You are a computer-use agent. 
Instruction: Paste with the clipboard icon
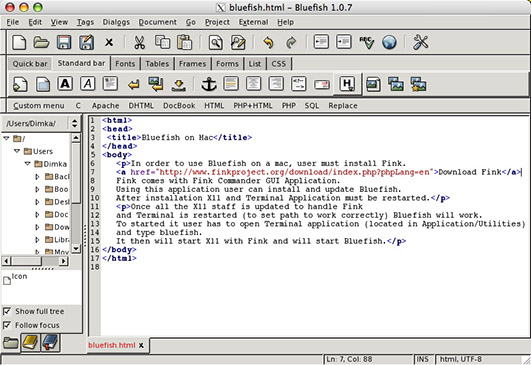tap(185, 42)
